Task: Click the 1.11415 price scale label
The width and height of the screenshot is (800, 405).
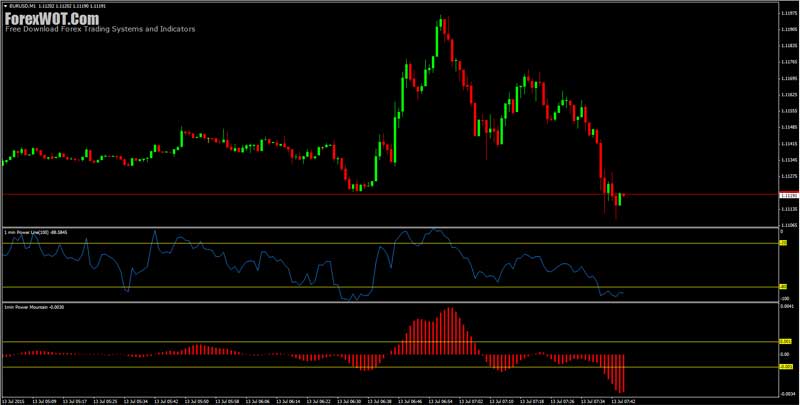Action: point(788,144)
